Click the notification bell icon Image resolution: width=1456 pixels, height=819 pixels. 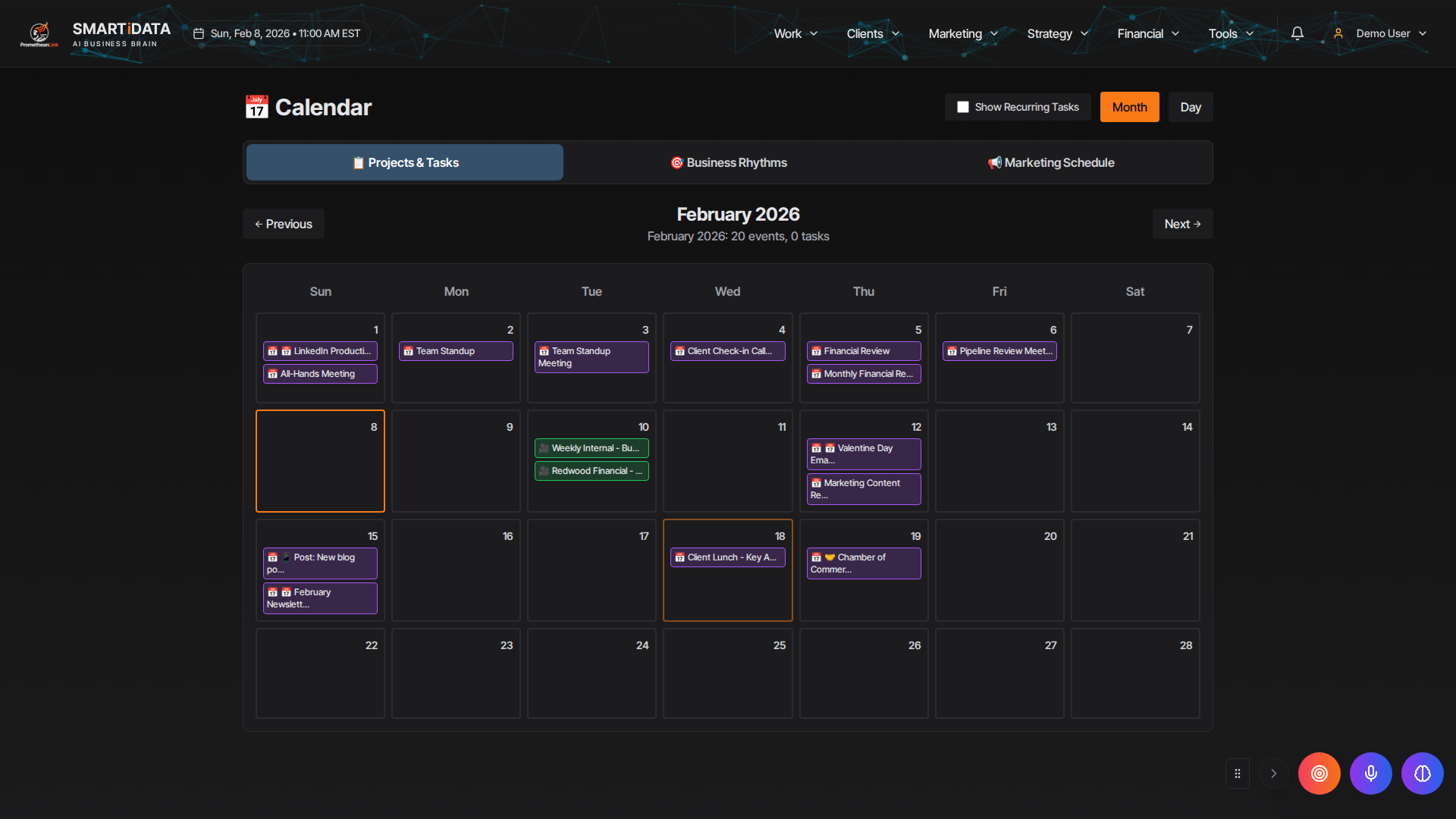(x=1297, y=33)
